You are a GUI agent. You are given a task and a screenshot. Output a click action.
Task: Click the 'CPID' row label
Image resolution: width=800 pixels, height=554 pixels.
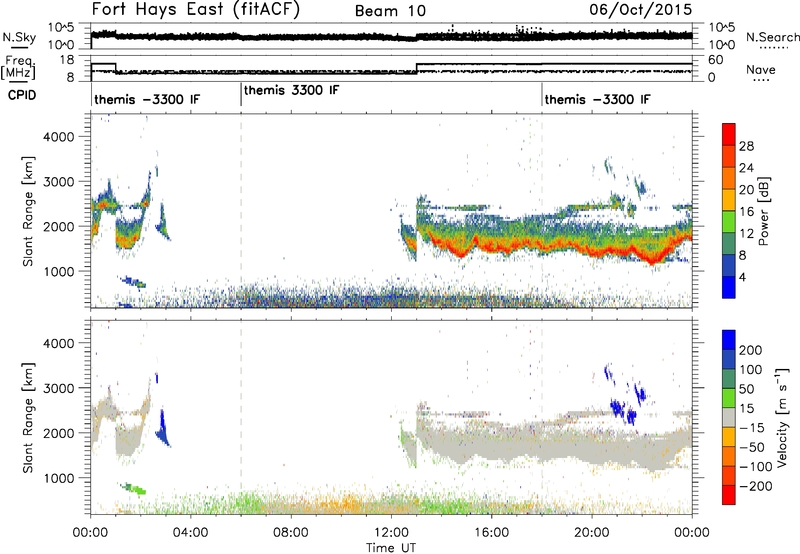[22, 95]
